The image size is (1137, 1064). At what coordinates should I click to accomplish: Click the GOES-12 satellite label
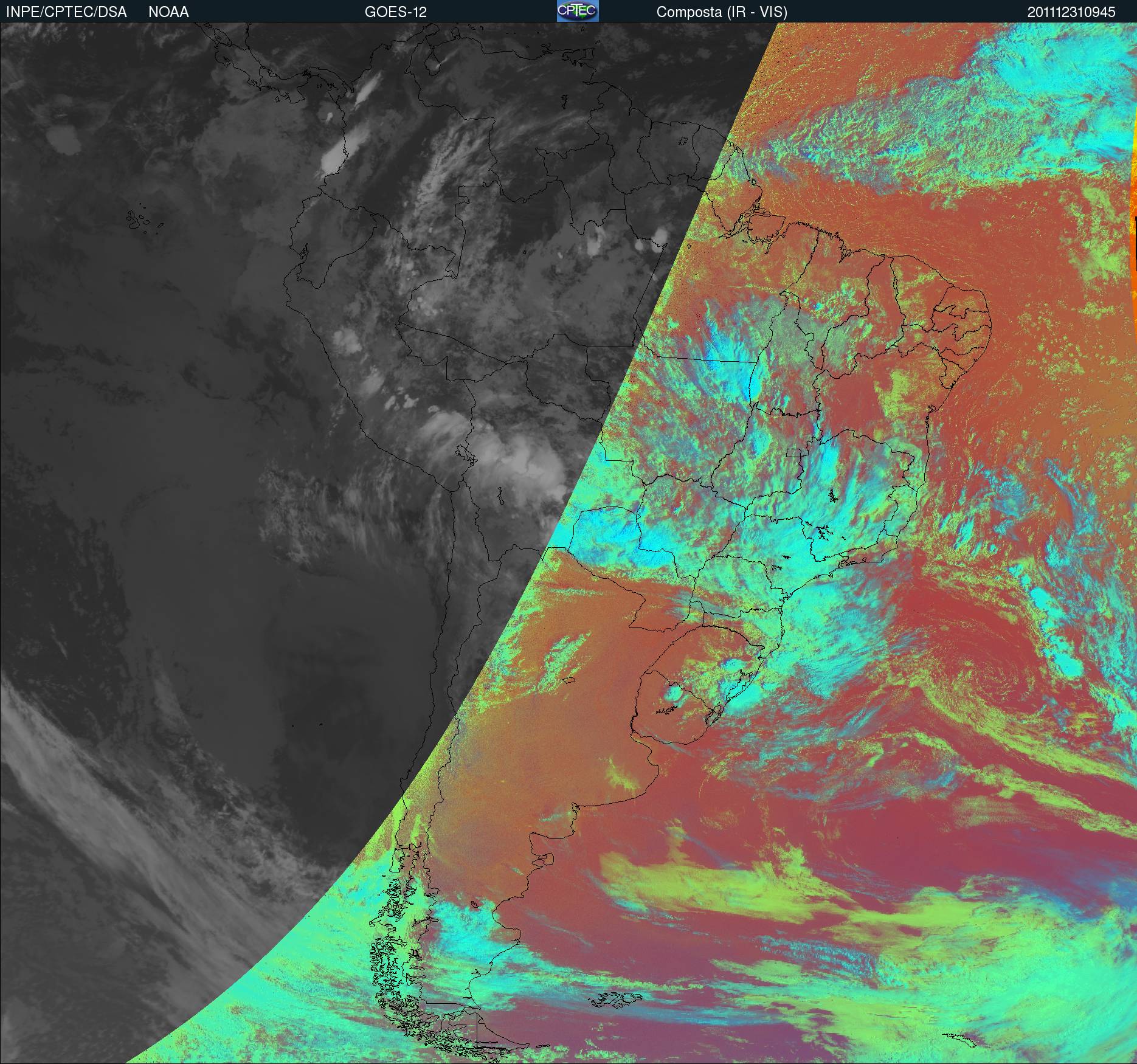click(395, 12)
